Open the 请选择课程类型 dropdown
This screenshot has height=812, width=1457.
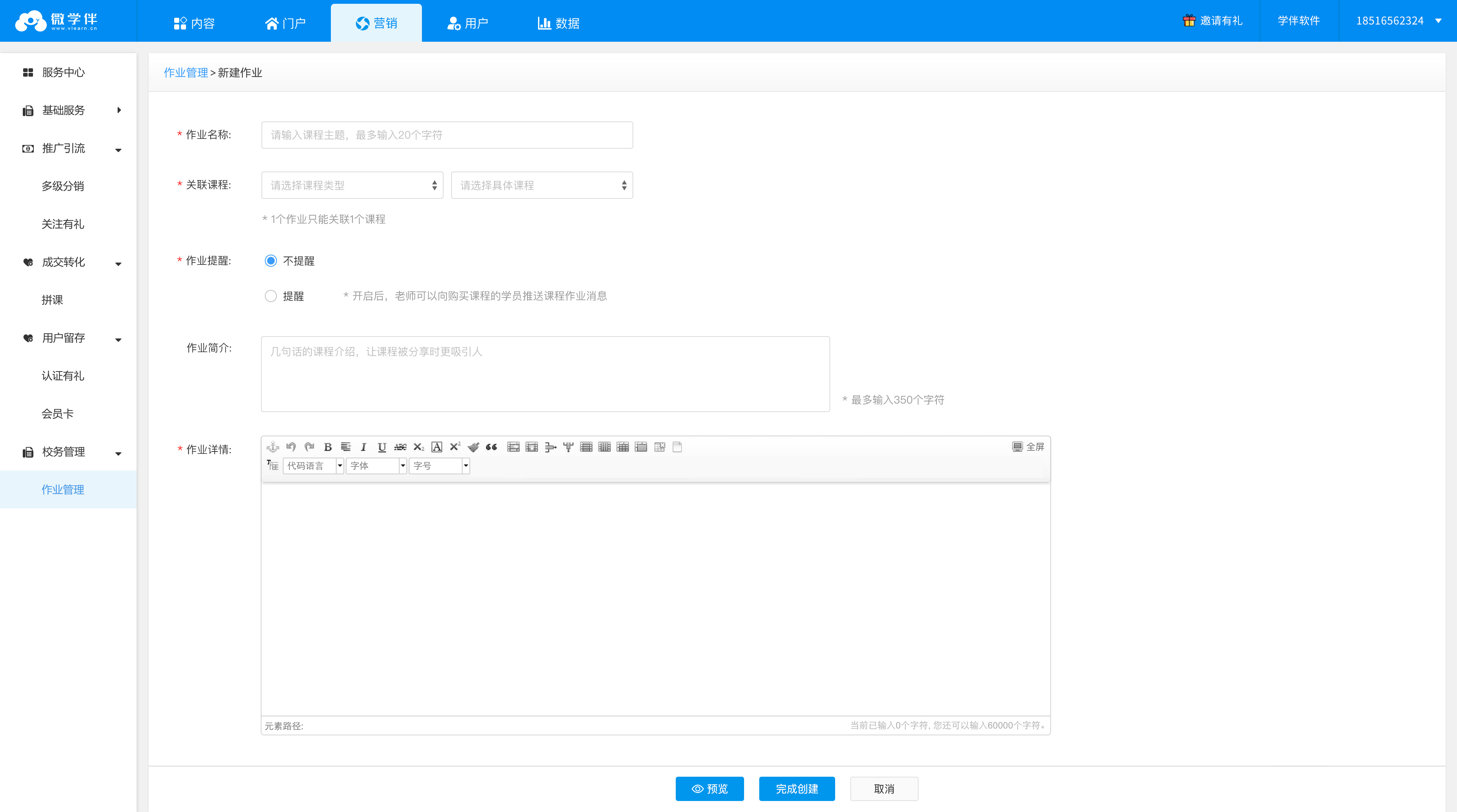[x=352, y=185]
